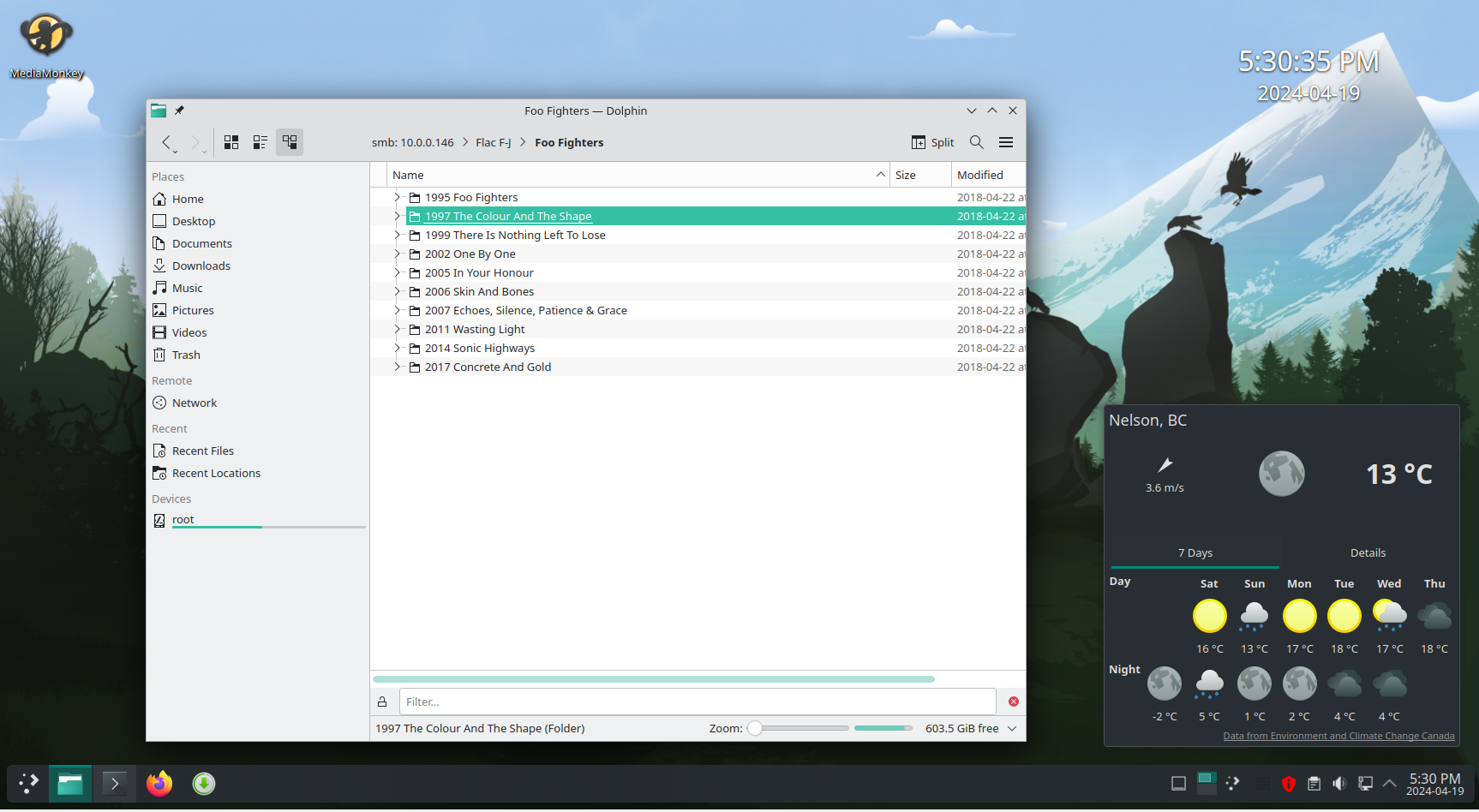Navigate to smb: 10.0.0.146 breadcrumb
1479x812 pixels.
pyautogui.click(x=413, y=142)
